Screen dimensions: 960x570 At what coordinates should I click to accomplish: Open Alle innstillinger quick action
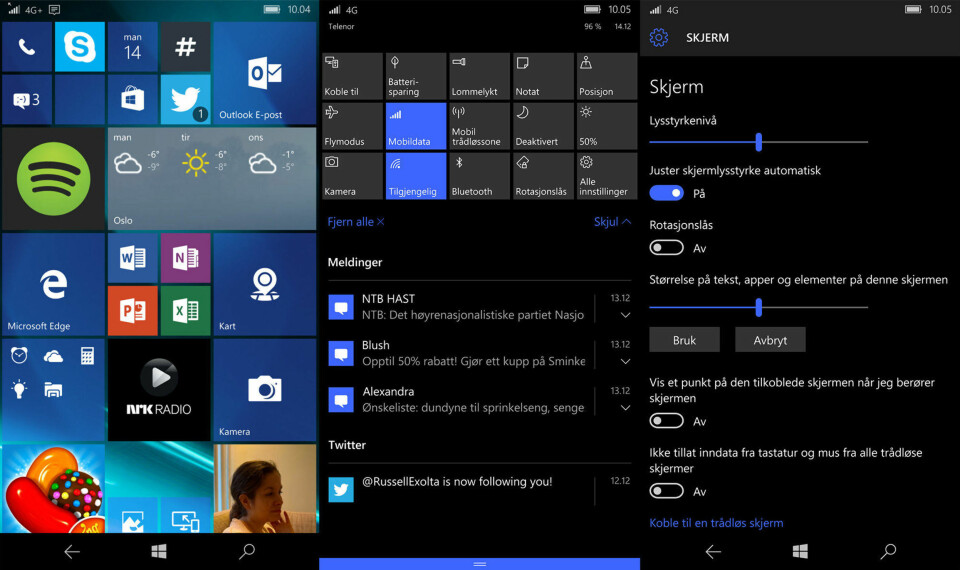607,176
